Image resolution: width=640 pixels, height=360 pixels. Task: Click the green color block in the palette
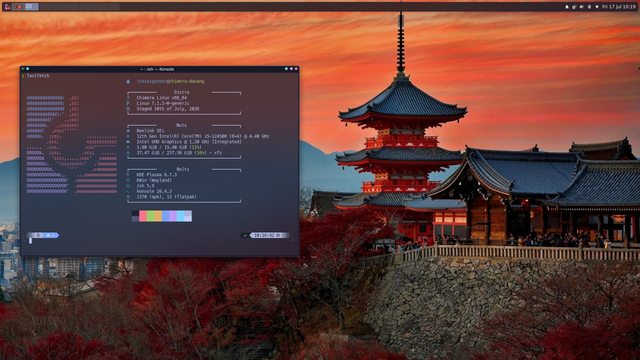(151, 216)
